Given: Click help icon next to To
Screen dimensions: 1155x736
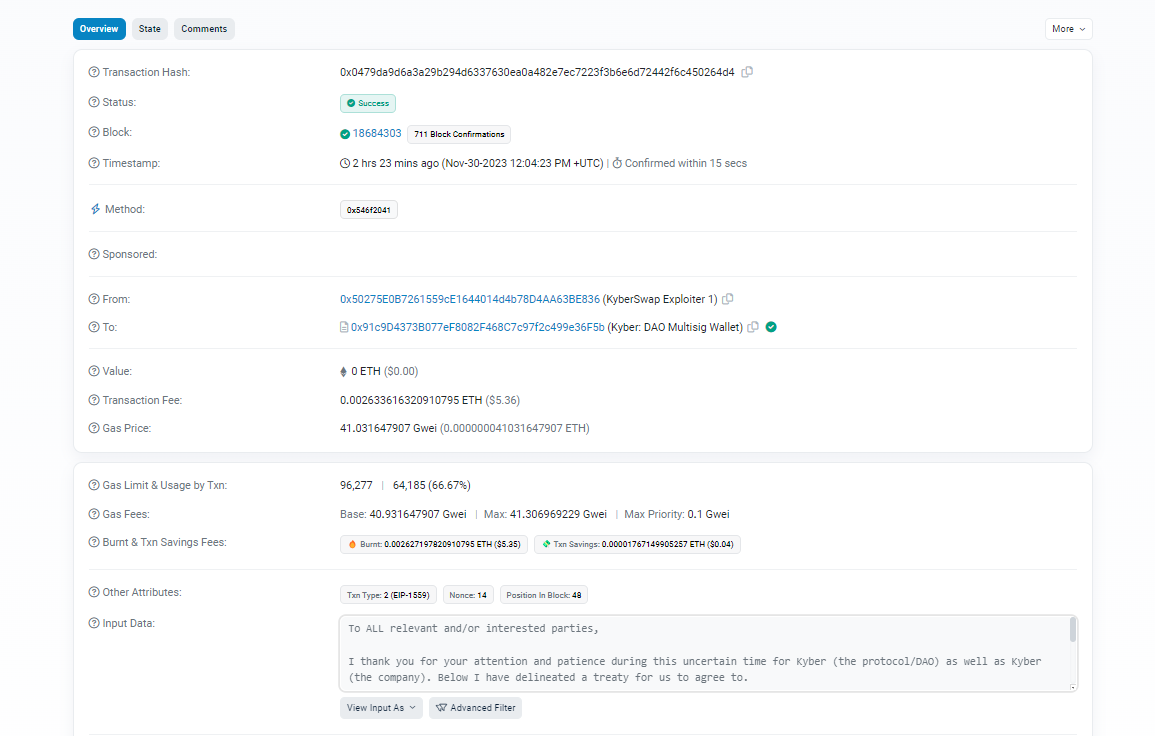Looking at the screenshot, I should 94,327.
